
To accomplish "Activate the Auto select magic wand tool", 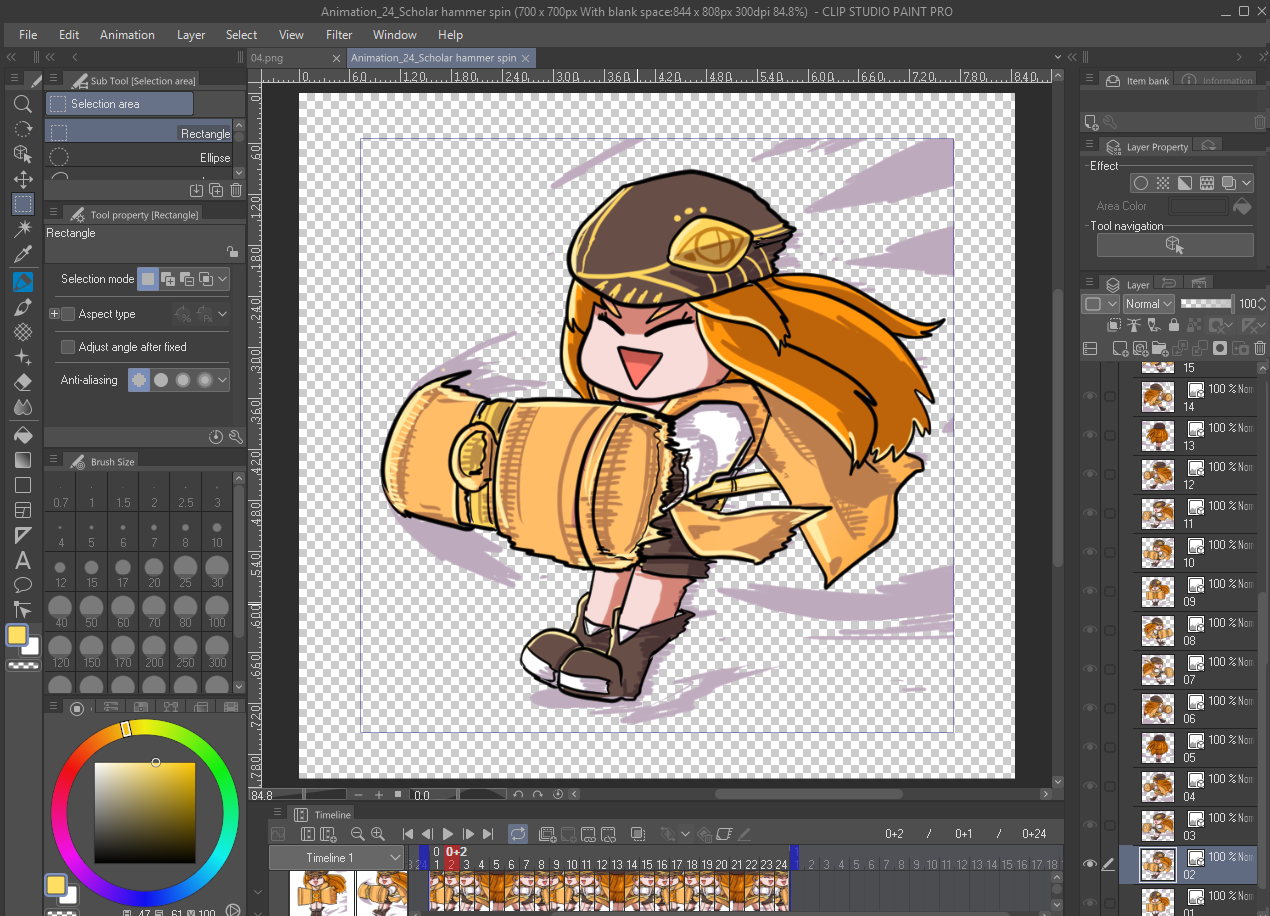I will [23, 229].
